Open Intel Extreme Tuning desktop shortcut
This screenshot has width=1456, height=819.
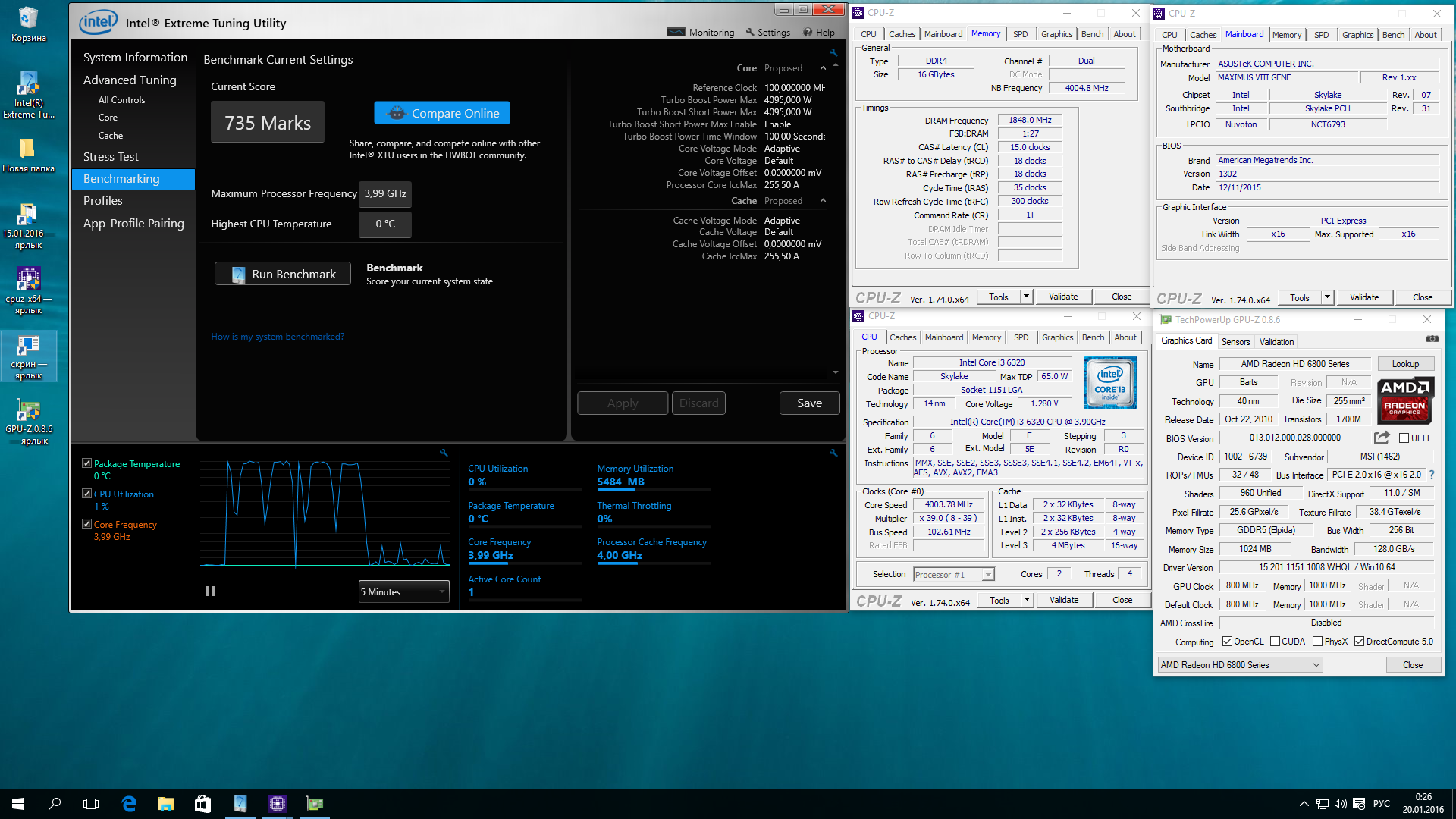28,94
